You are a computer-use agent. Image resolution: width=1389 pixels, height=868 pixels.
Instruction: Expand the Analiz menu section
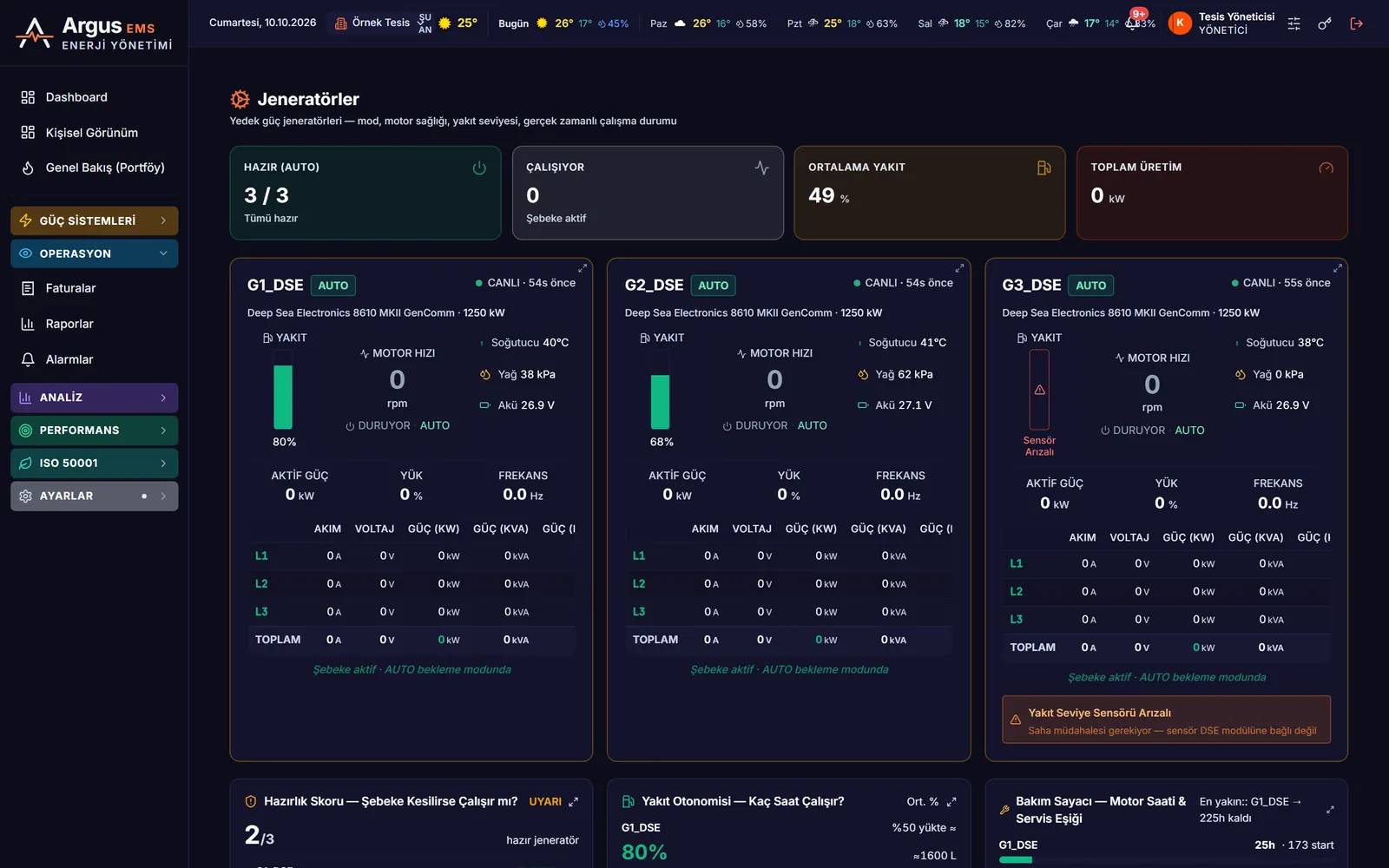(95, 398)
